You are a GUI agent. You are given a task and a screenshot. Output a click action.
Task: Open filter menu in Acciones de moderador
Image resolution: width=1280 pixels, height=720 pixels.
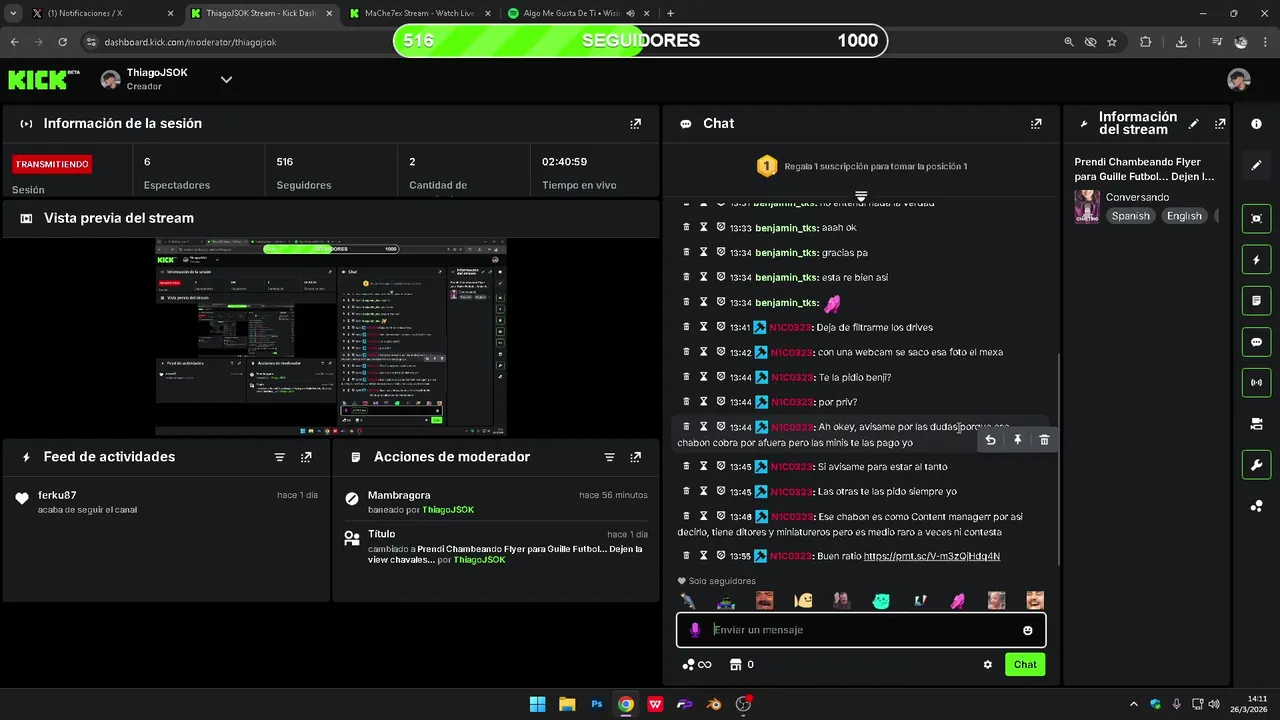click(609, 457)
